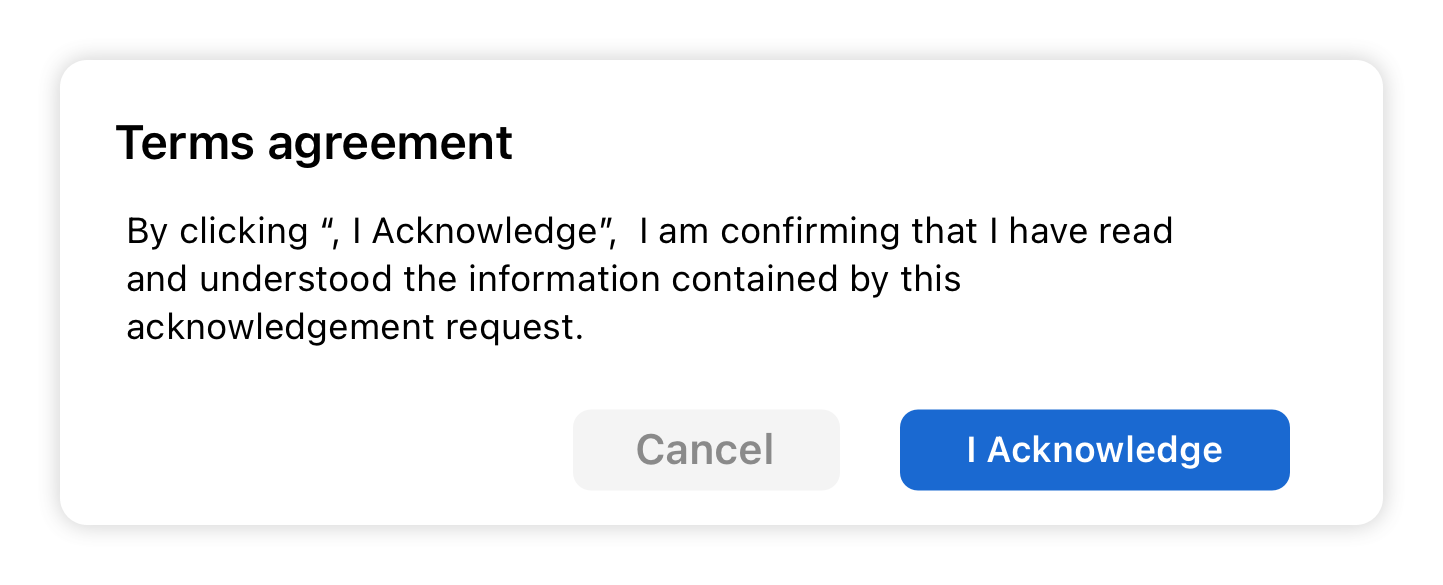1443x585 pixels.
Task: Click the Terms agreement dialog title
Action: [314, 143]
